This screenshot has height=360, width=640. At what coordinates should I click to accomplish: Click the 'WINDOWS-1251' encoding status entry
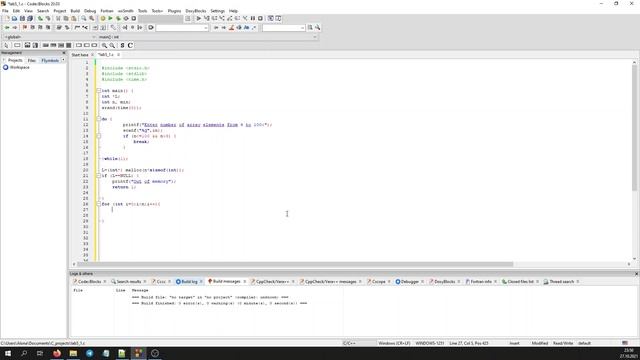pos(429,343)
